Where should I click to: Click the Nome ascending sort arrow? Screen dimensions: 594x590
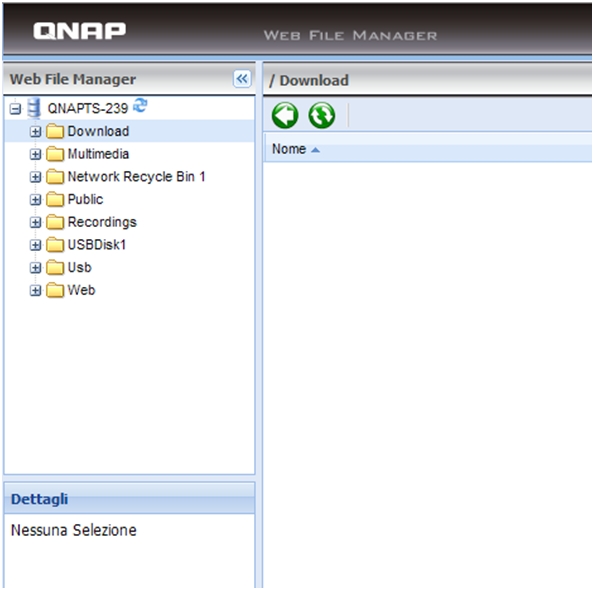pos(315,150)
